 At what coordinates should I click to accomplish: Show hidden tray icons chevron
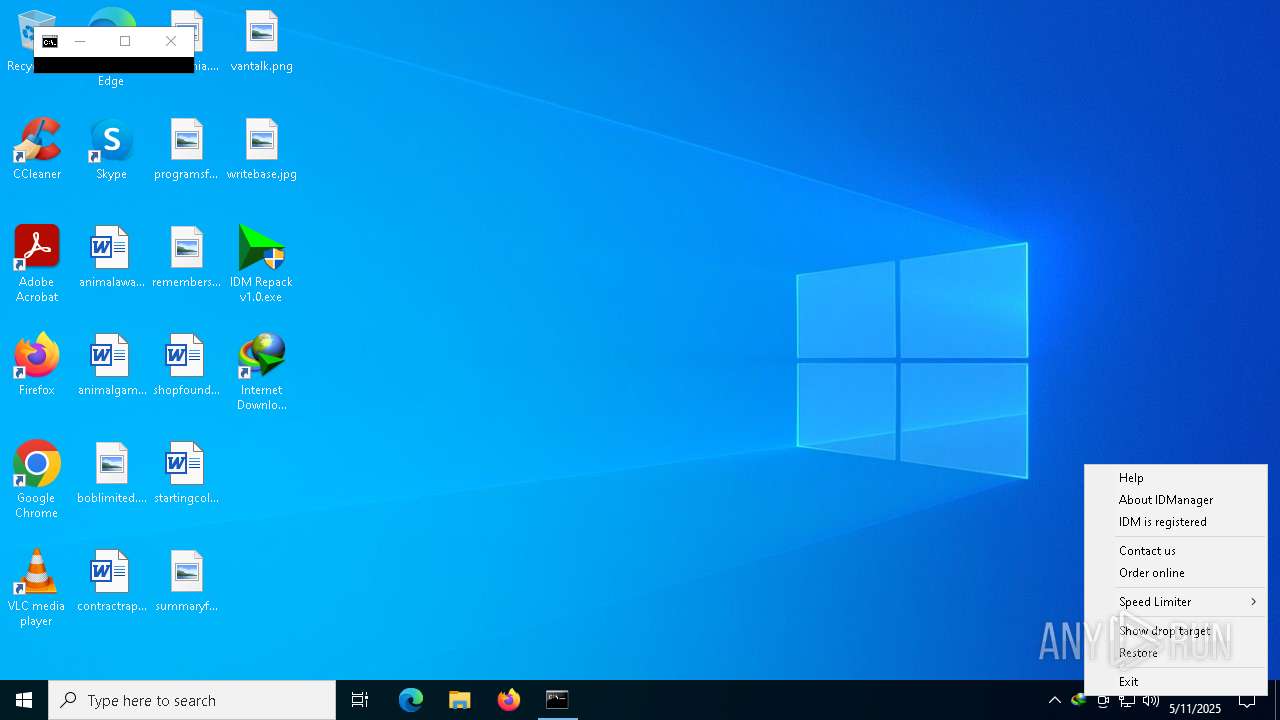click(1055, 700)
